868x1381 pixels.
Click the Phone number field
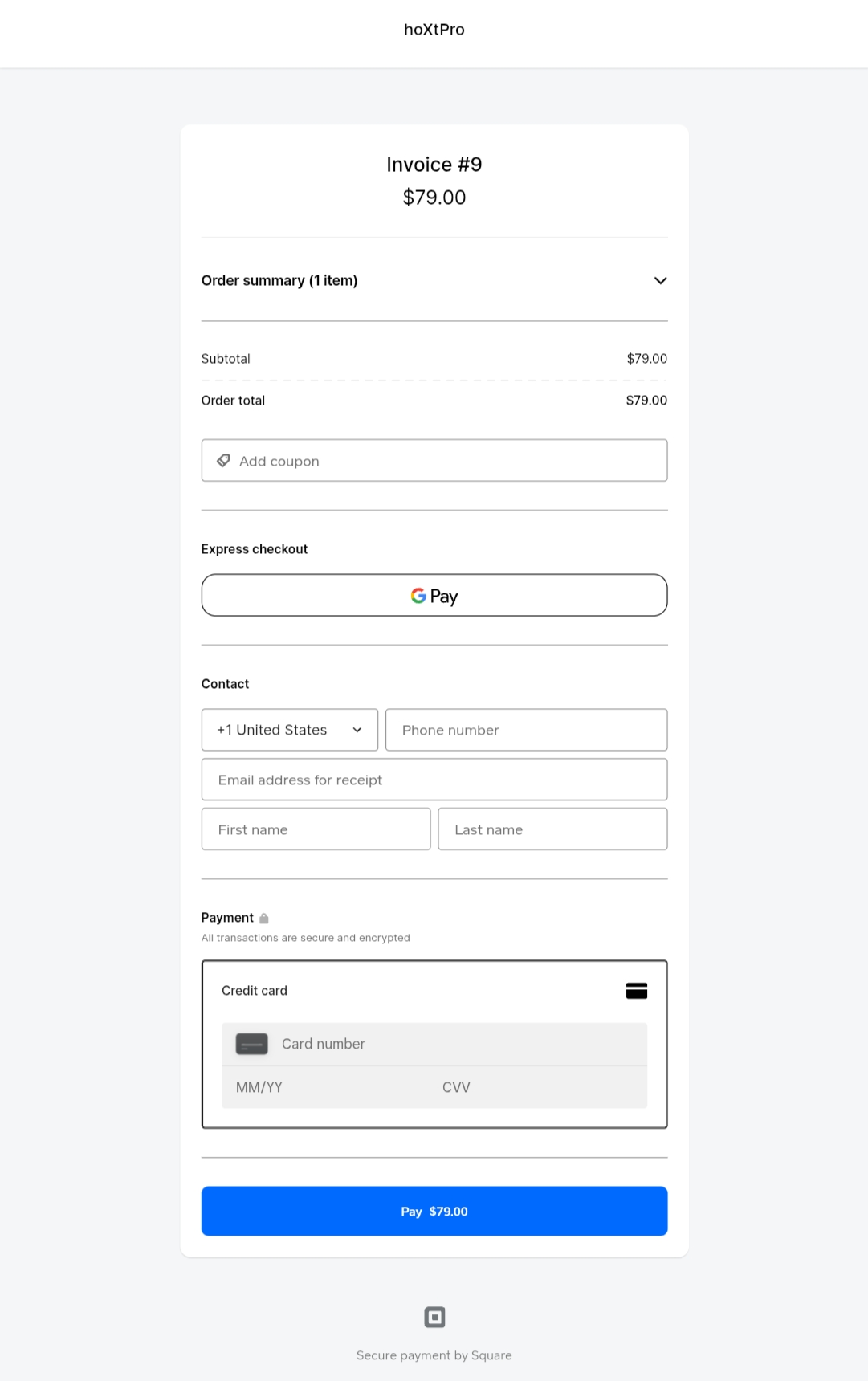click(526, 730)
